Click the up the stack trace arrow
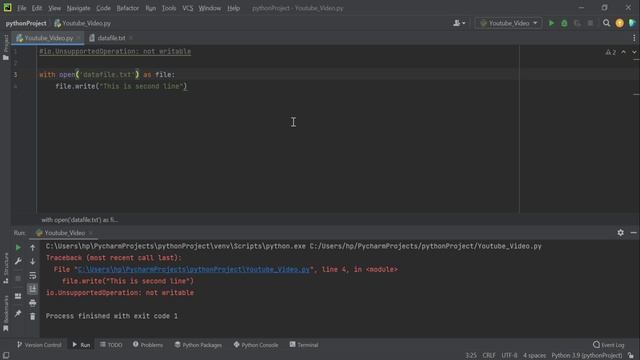The width and height of the screenshot is (640, 360). pyautogui.click(x=33, y=247)
